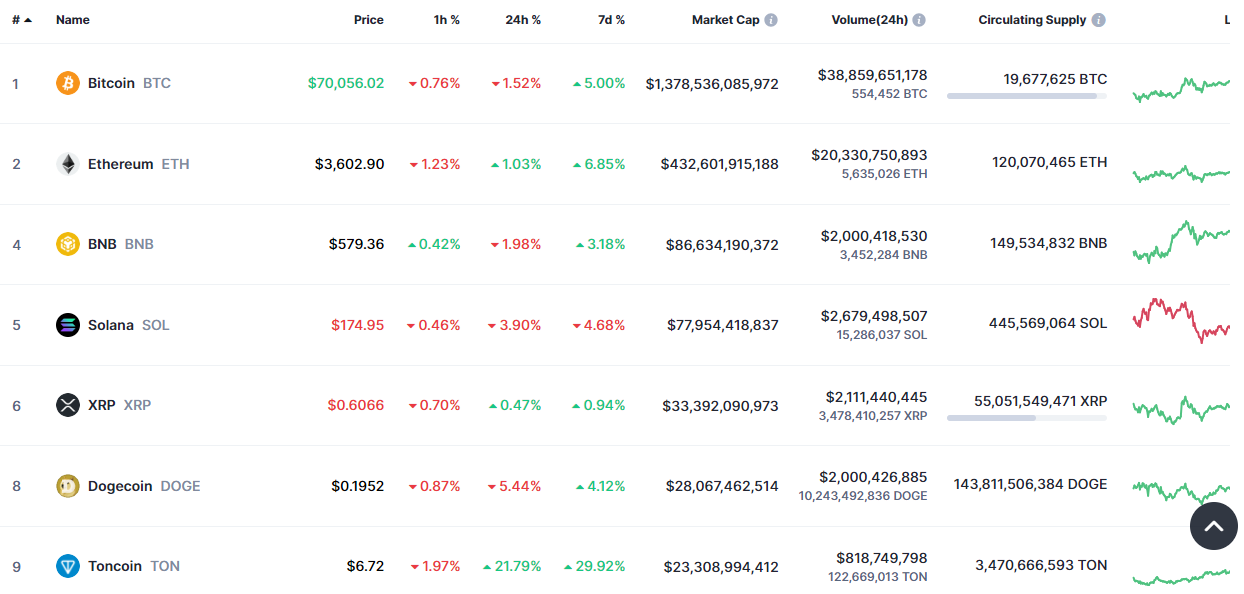
Task: Click the Market Cap info icon
Action: click(771, 20)
